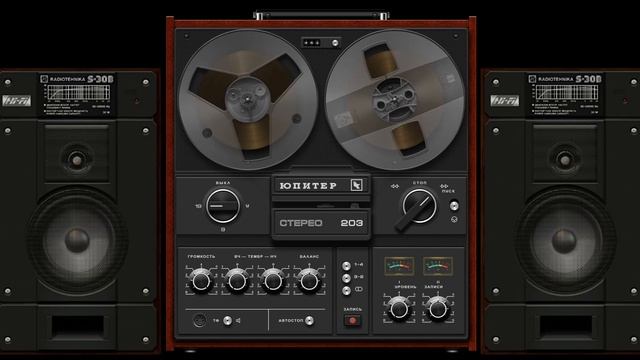Click the right tape reel
This screenshot has width=640, height=360.
point(395,100)
